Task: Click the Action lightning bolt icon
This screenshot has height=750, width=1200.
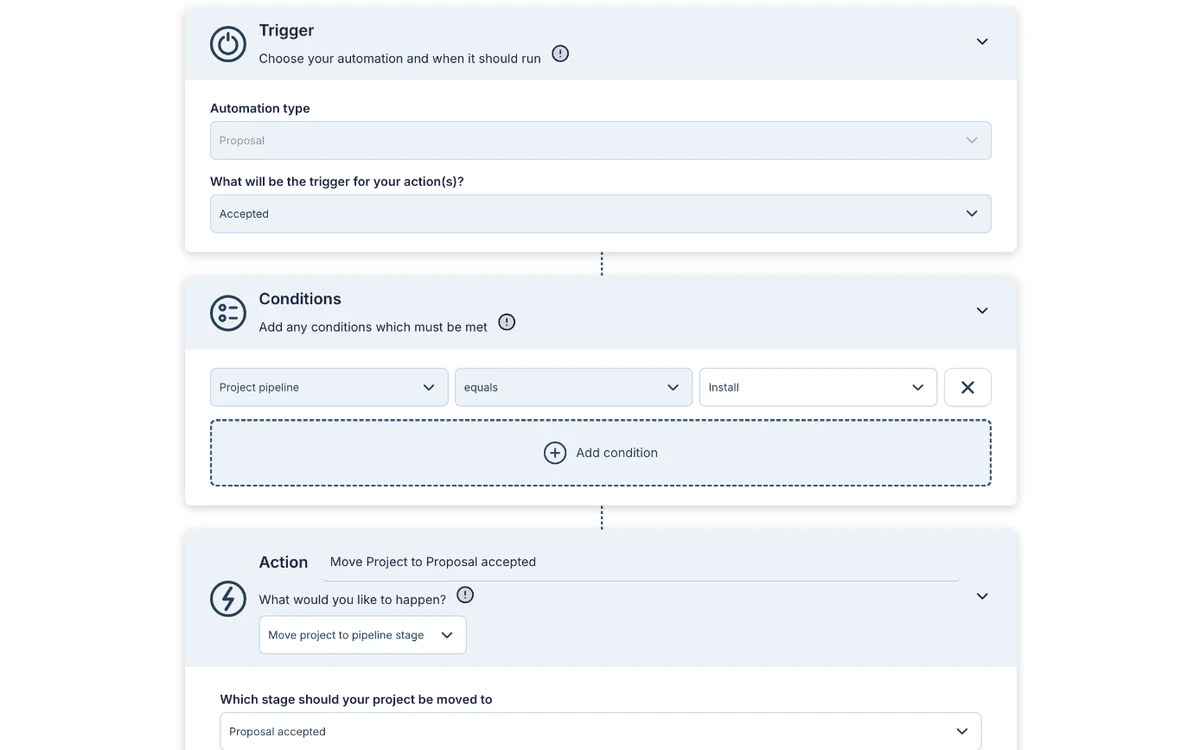Action: 228,599
